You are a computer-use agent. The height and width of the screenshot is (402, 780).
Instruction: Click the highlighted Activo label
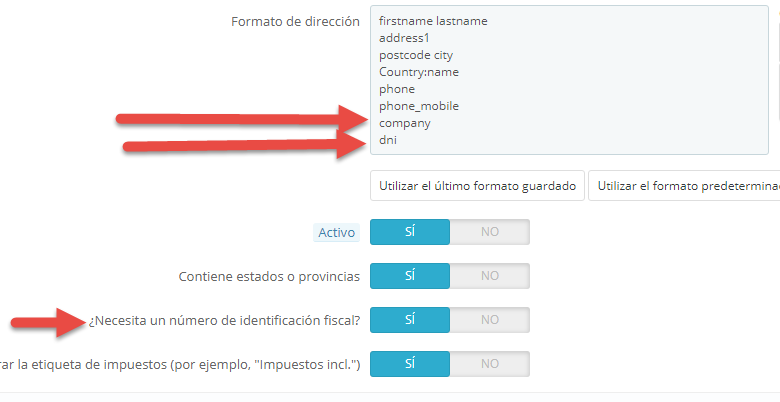[x=336, y=232]
